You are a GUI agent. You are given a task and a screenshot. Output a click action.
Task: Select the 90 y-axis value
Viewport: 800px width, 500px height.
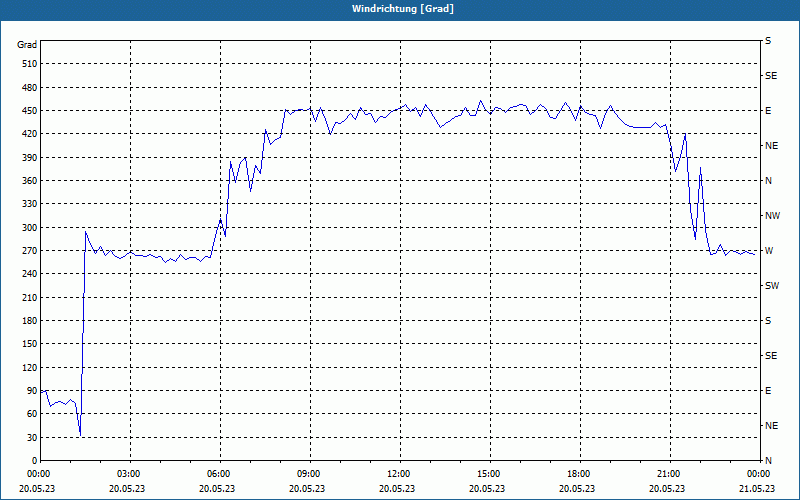[32, 391]
